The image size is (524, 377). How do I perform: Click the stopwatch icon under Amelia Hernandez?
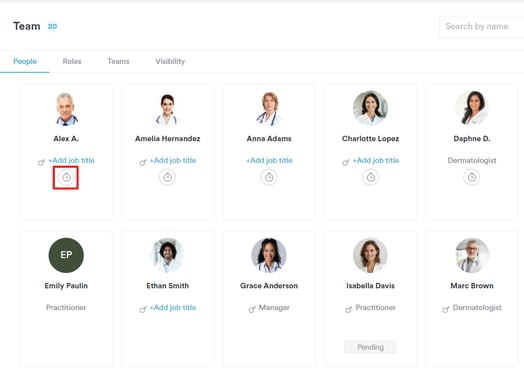point(167,177)
